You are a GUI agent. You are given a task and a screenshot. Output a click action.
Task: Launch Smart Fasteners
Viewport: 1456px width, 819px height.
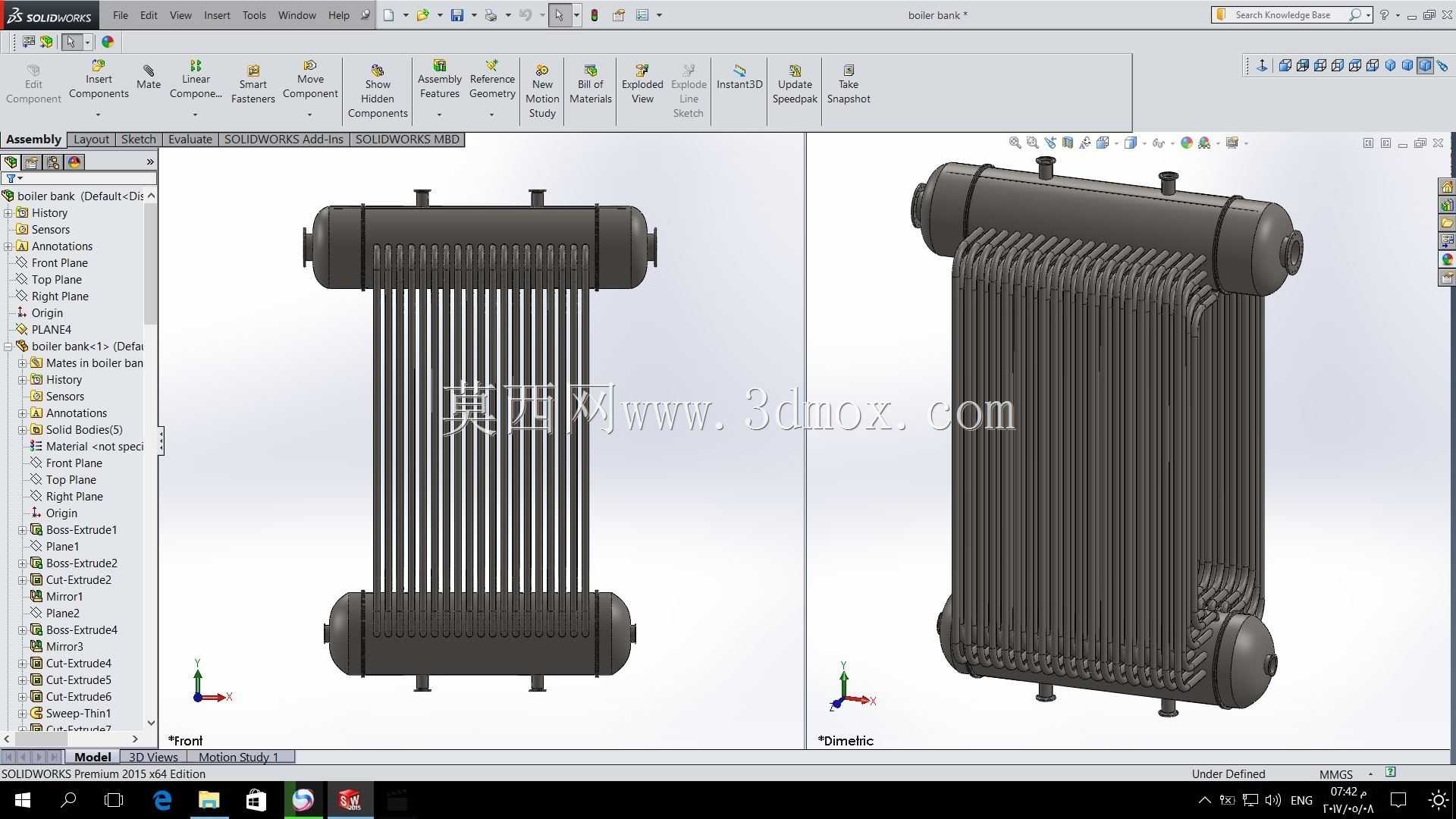point(253,84)
